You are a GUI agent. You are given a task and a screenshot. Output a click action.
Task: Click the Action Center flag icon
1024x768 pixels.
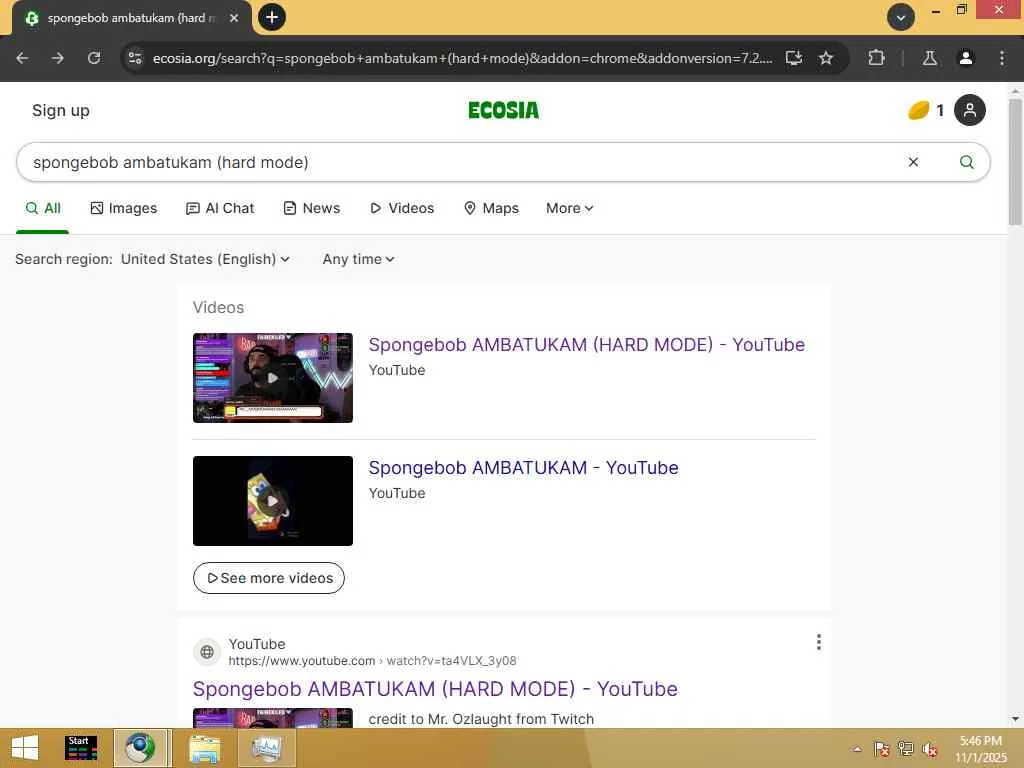point(881,749)
